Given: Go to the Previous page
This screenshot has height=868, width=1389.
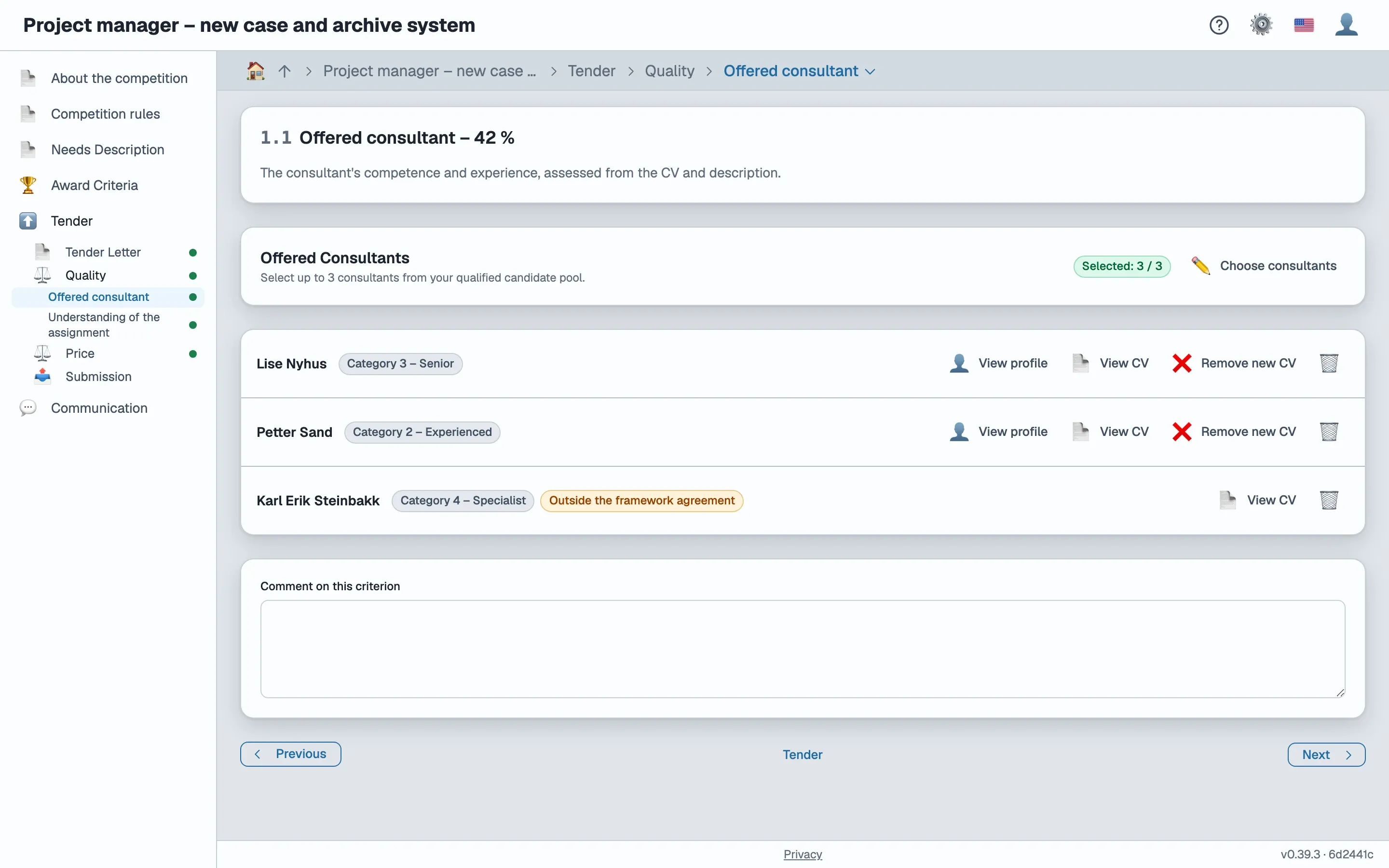Looking at the screenshot, I should (290, 754).
